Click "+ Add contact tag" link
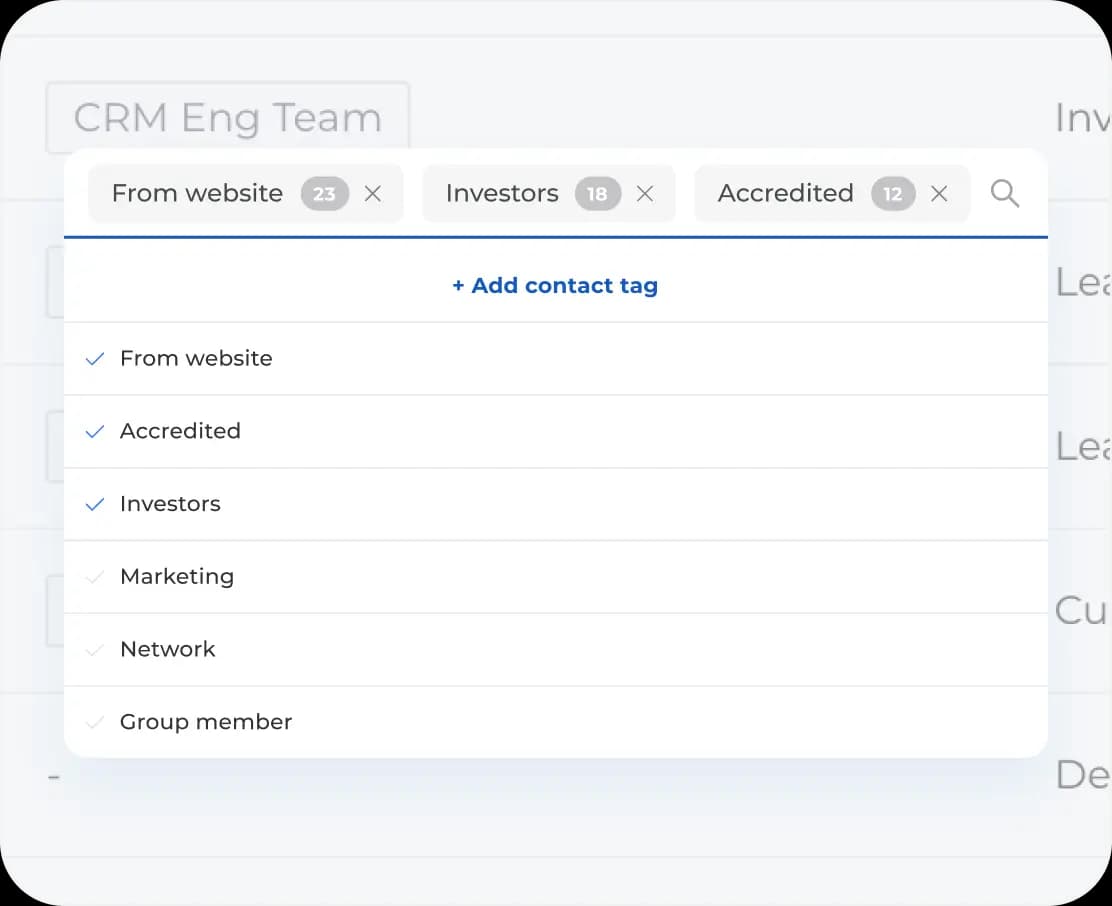 [555, 286]
